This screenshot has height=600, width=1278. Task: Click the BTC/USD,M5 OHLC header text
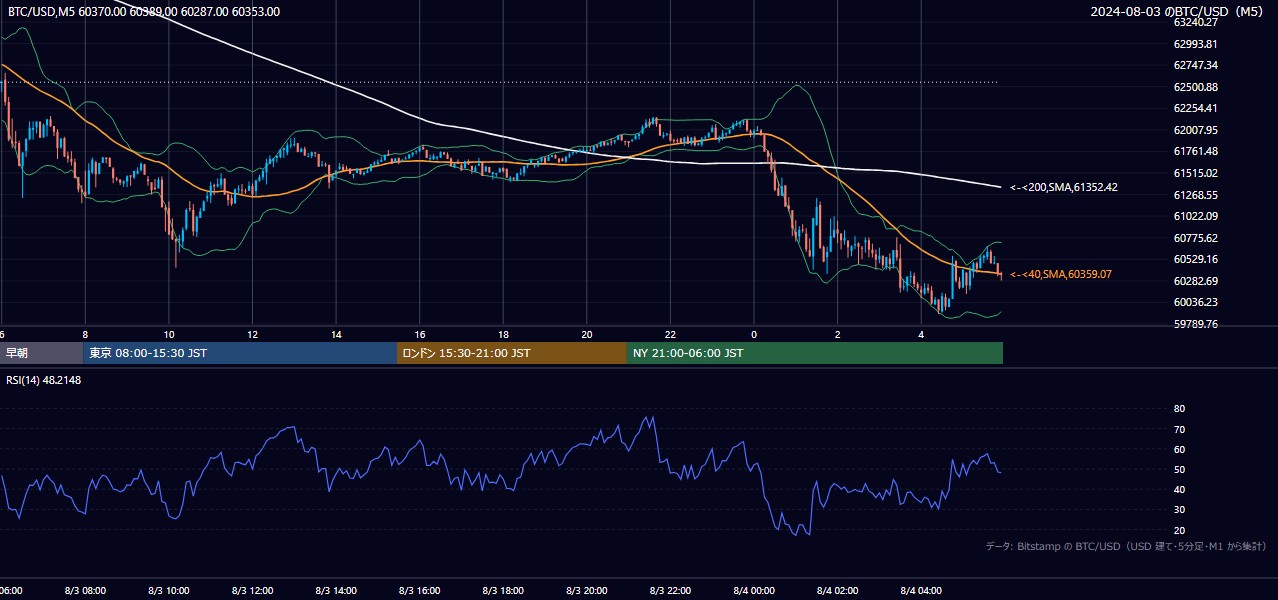[144, 12]
